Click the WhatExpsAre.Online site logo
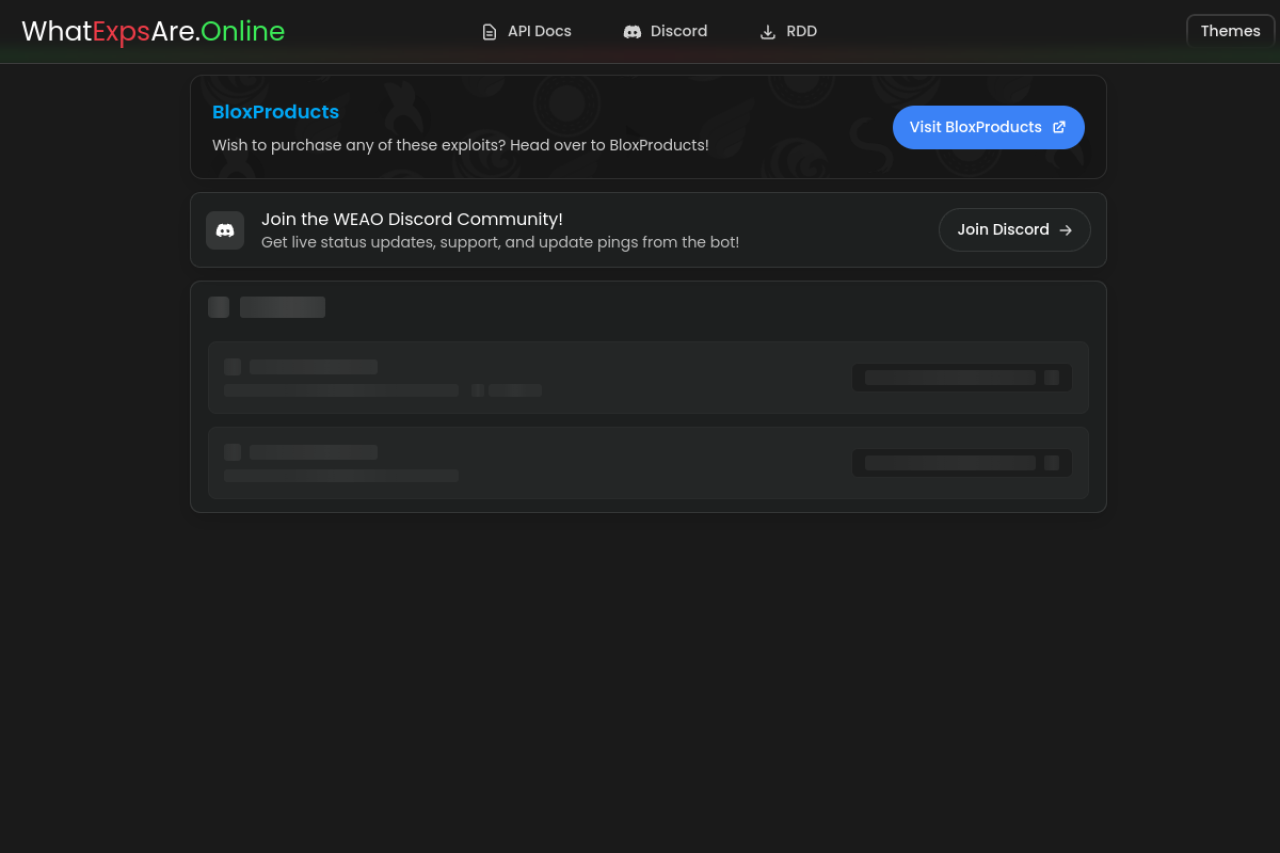The width and height of the screenshot is (1280, 853). [153, 31]
